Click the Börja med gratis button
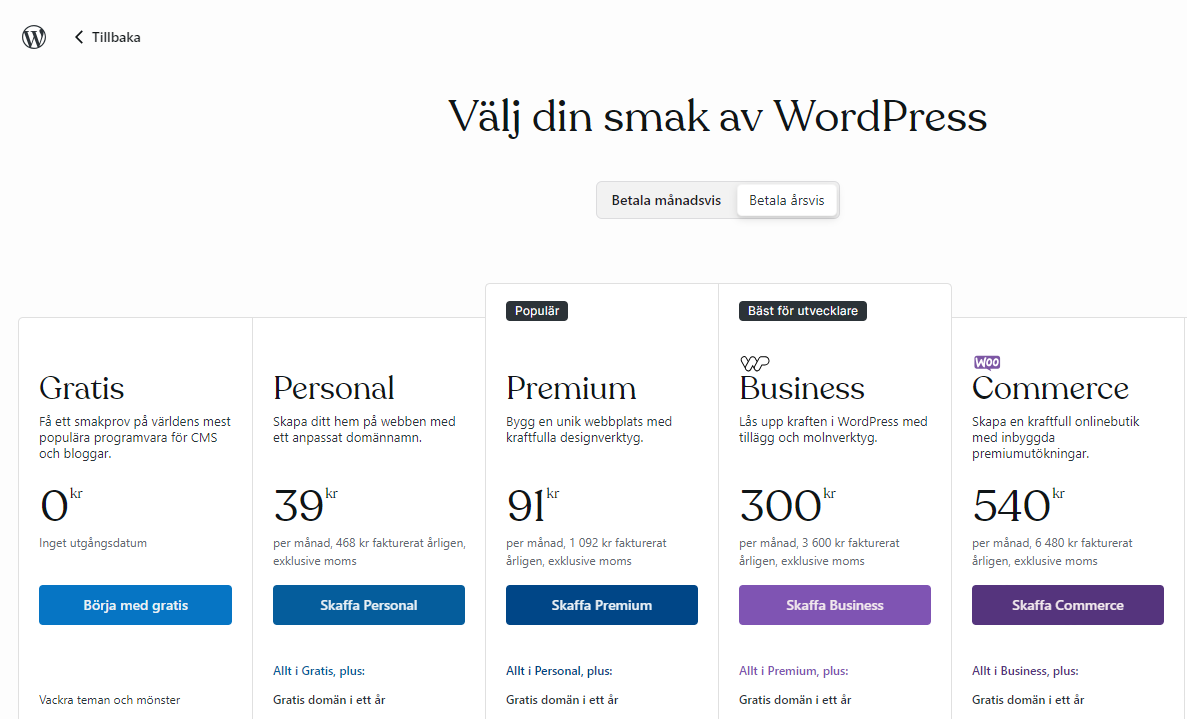 coord(135,604)
